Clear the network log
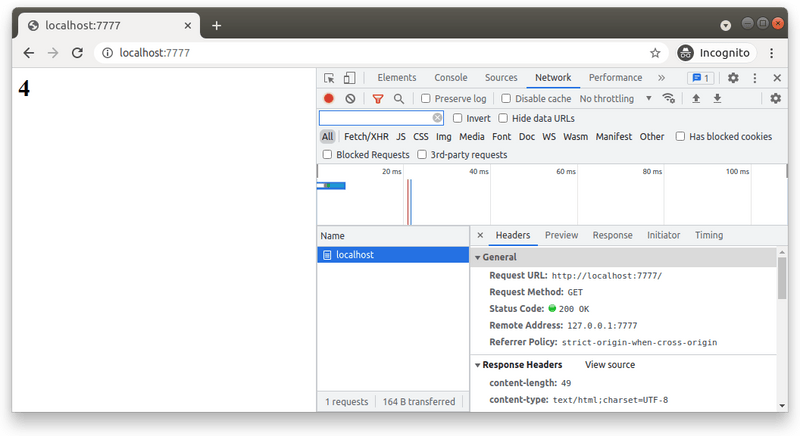Screen dimensions: 800x436 (x=350, y=98)
